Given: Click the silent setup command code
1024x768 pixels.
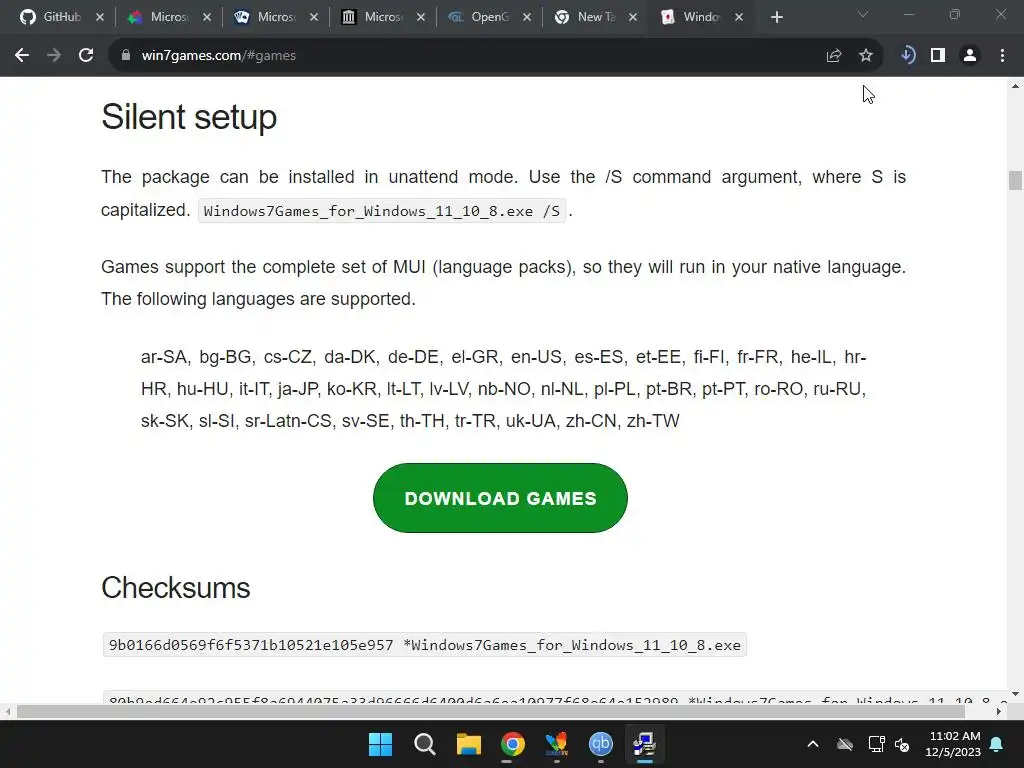Looking at the screenshot, I should click(382, 211).
